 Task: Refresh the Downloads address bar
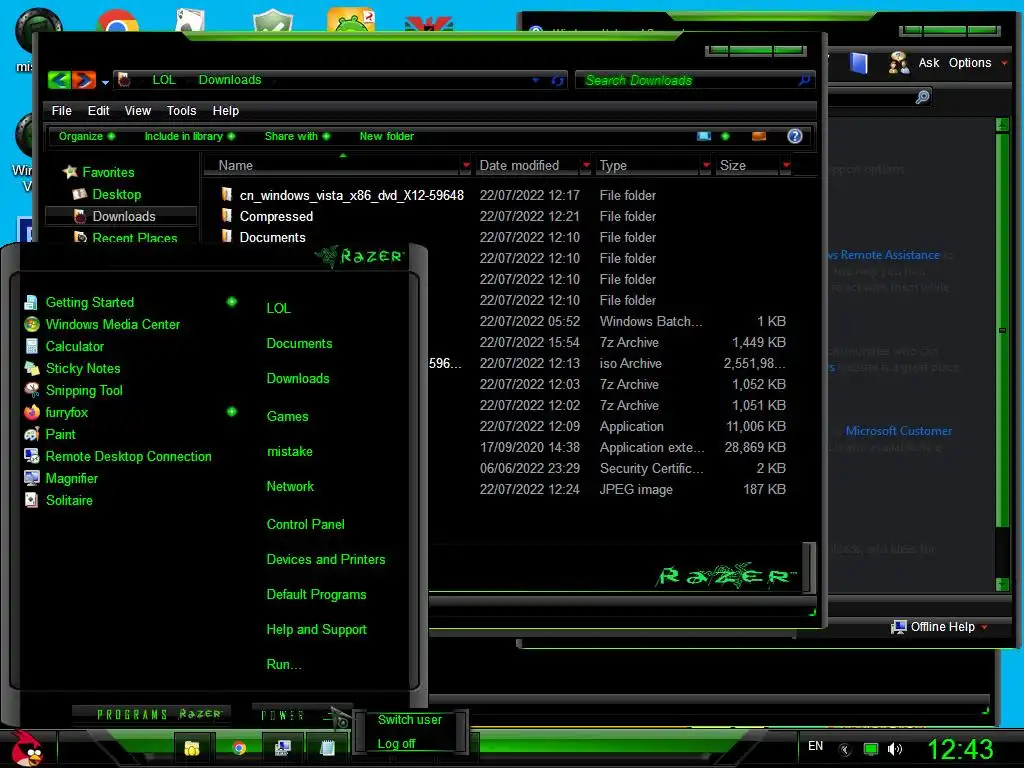[557, 80]
